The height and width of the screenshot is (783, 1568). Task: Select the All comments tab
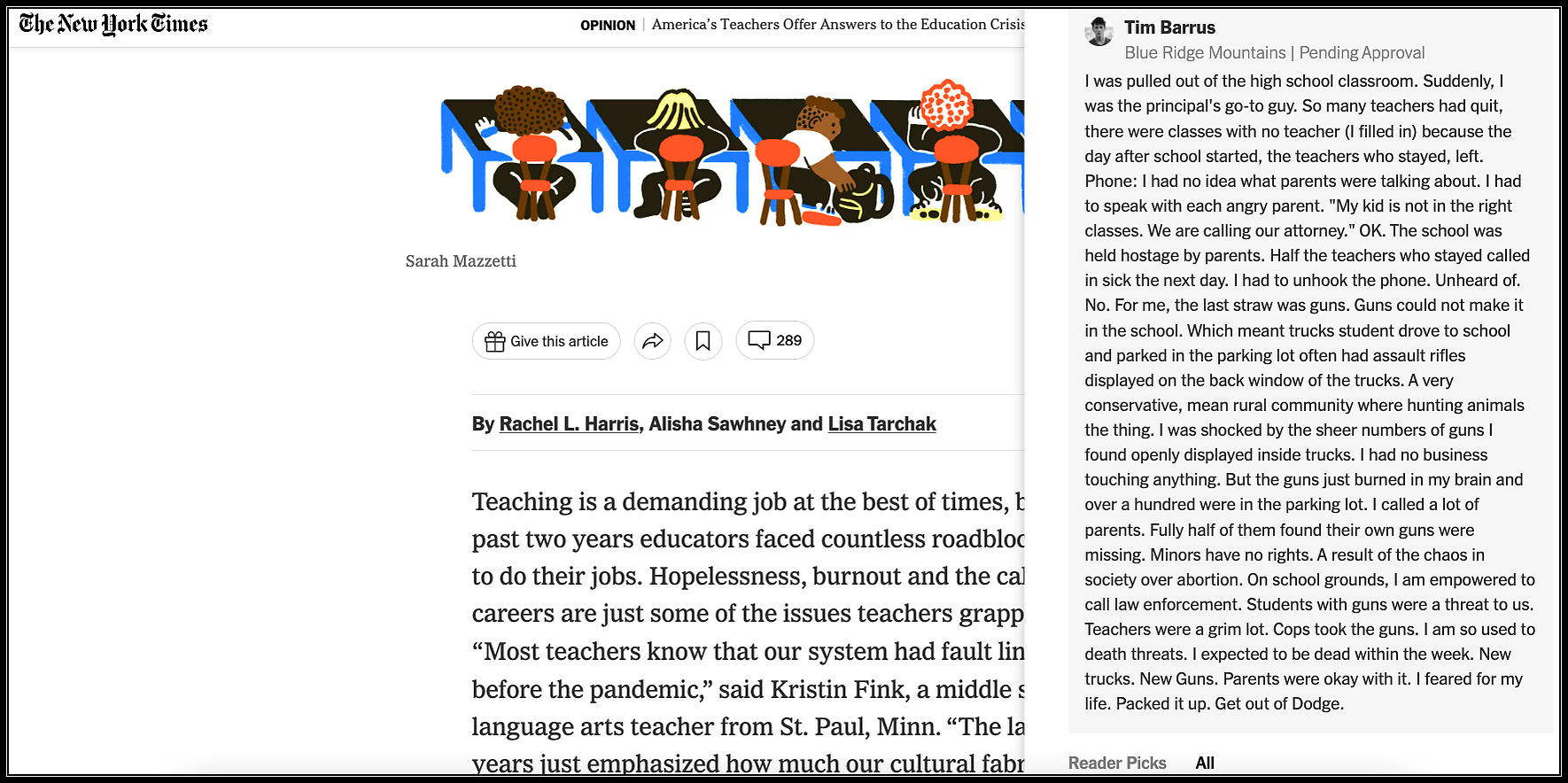pos(1205,763)
